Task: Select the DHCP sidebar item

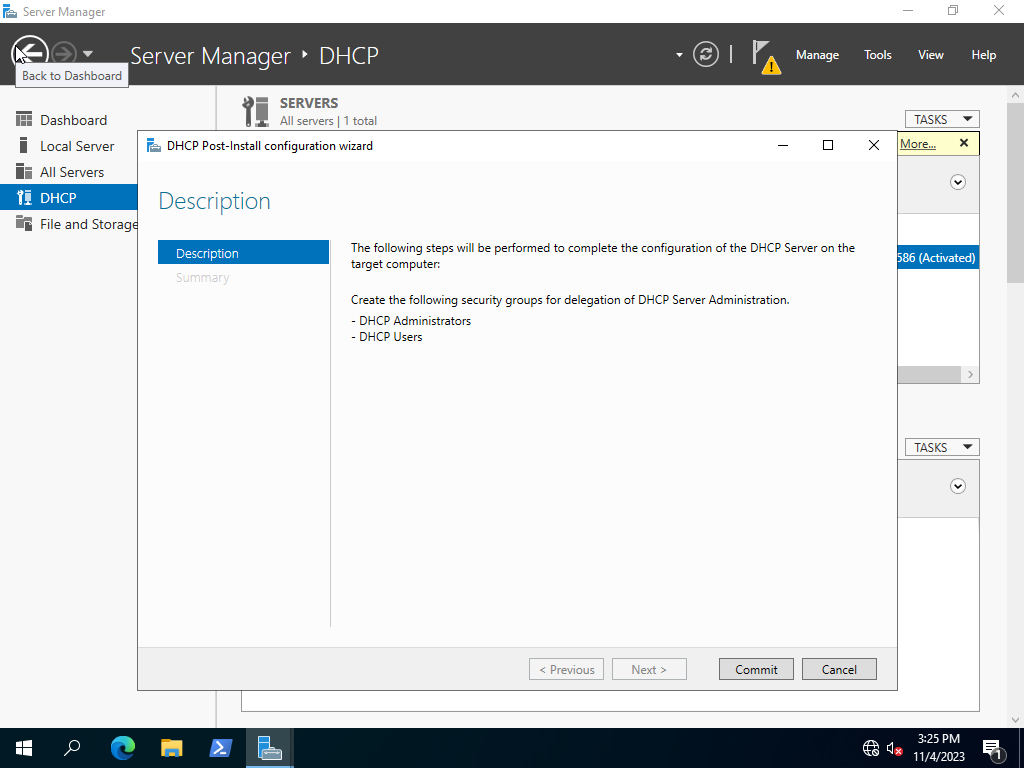Action: (x=69, y=198)
